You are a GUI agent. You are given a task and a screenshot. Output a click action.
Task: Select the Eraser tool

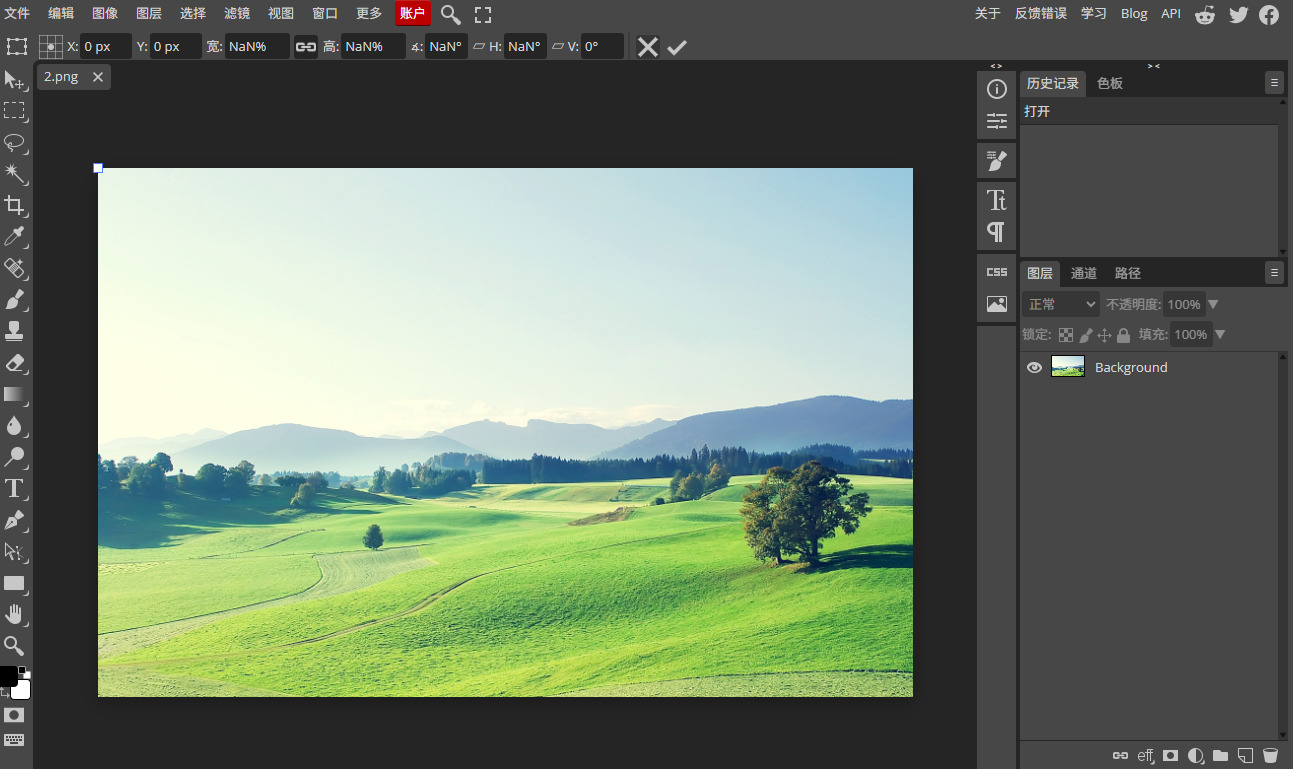pos(14,363)
